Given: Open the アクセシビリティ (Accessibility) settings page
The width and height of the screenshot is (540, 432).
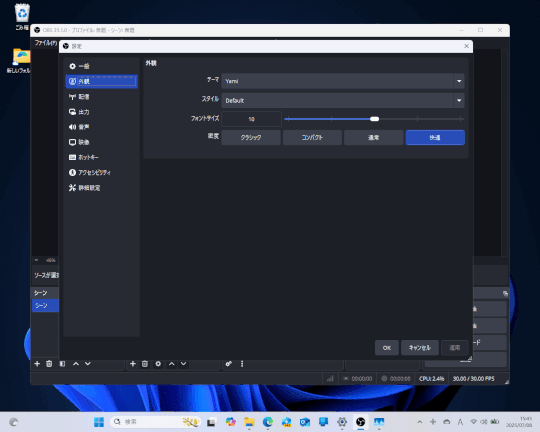Looking at the screenshot, I should [x=101, y=173].
